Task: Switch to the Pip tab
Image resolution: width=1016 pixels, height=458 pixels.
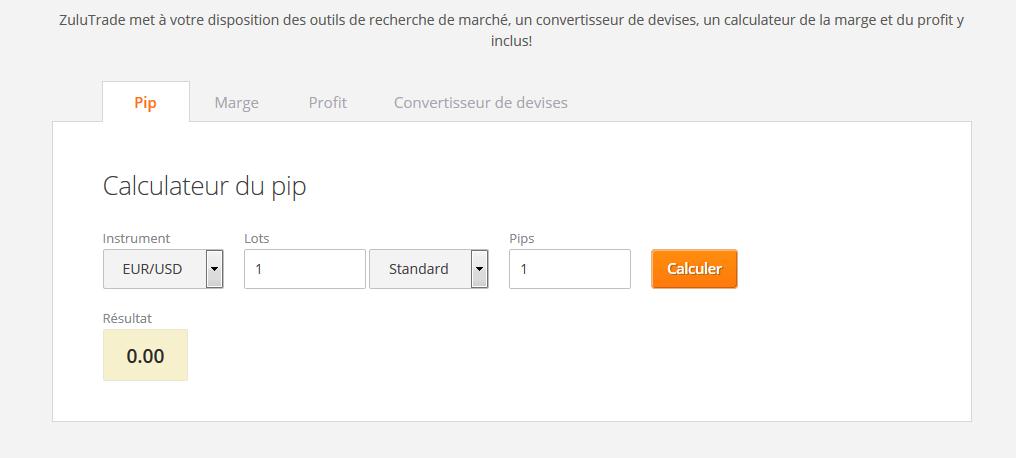Action: pyautogui.click(x=145, y=103)
